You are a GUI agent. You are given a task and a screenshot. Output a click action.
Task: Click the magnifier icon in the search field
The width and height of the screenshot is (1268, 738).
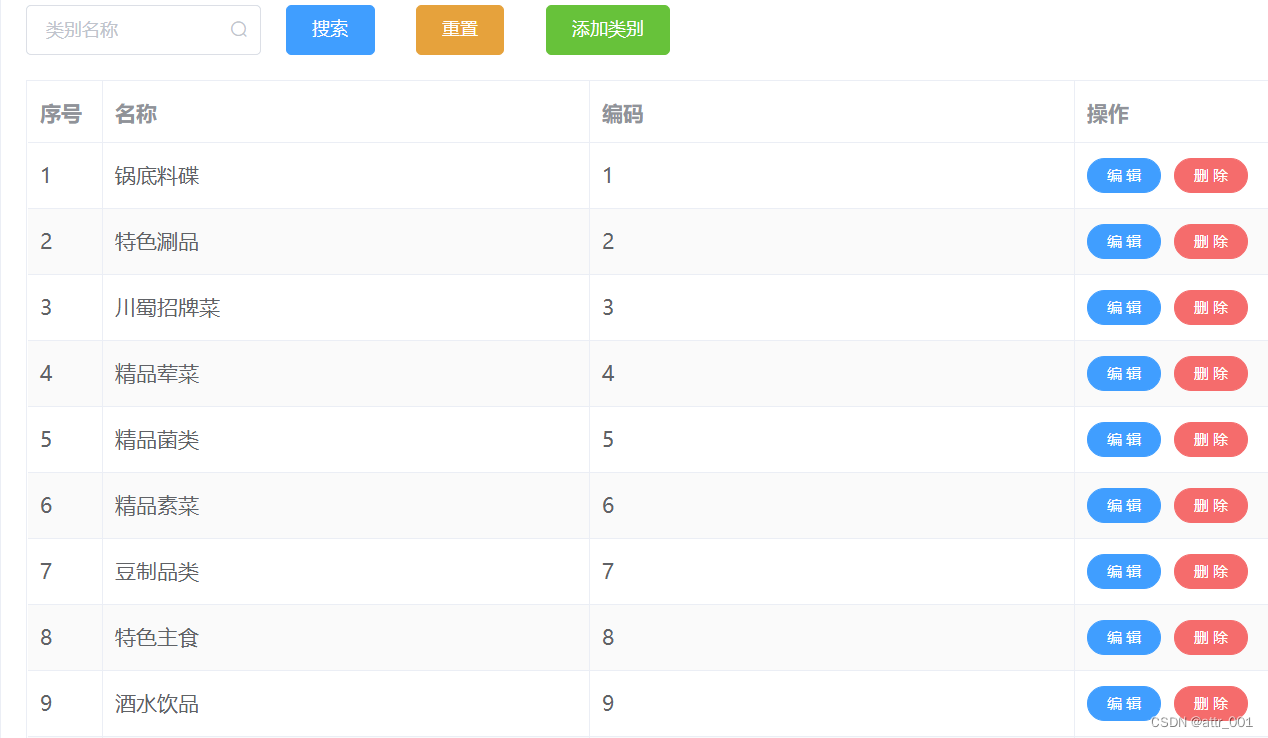(238, 29)
